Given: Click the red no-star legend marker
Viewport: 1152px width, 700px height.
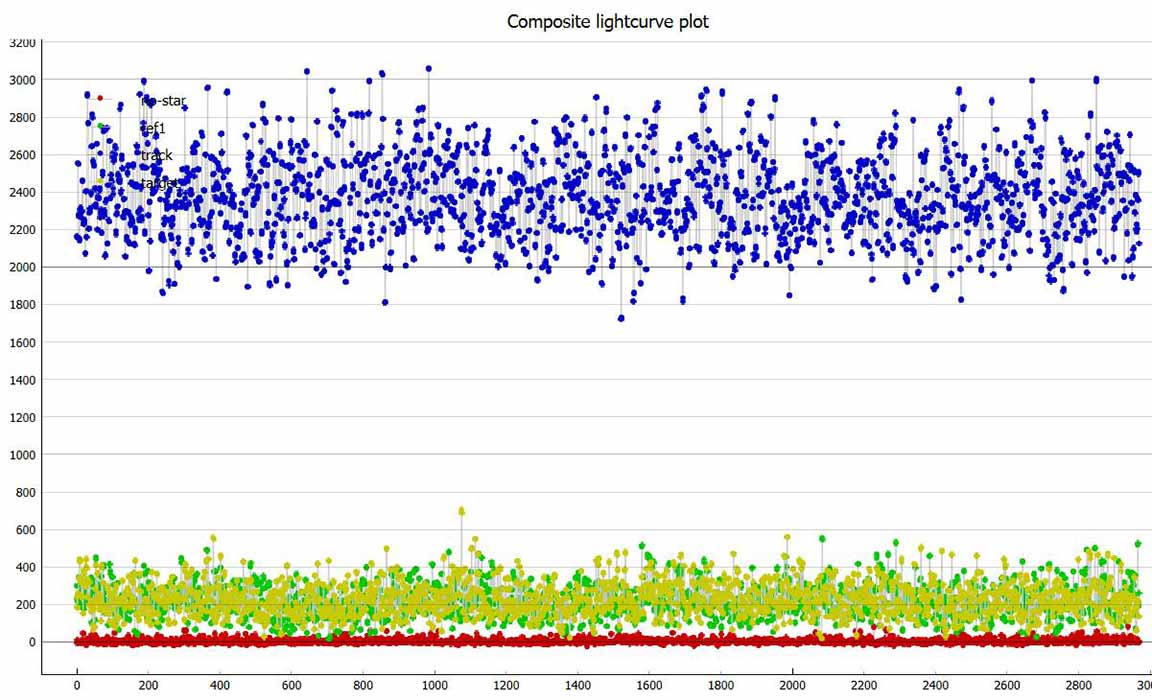Looking at the screenshot, I should coord(100,98).
